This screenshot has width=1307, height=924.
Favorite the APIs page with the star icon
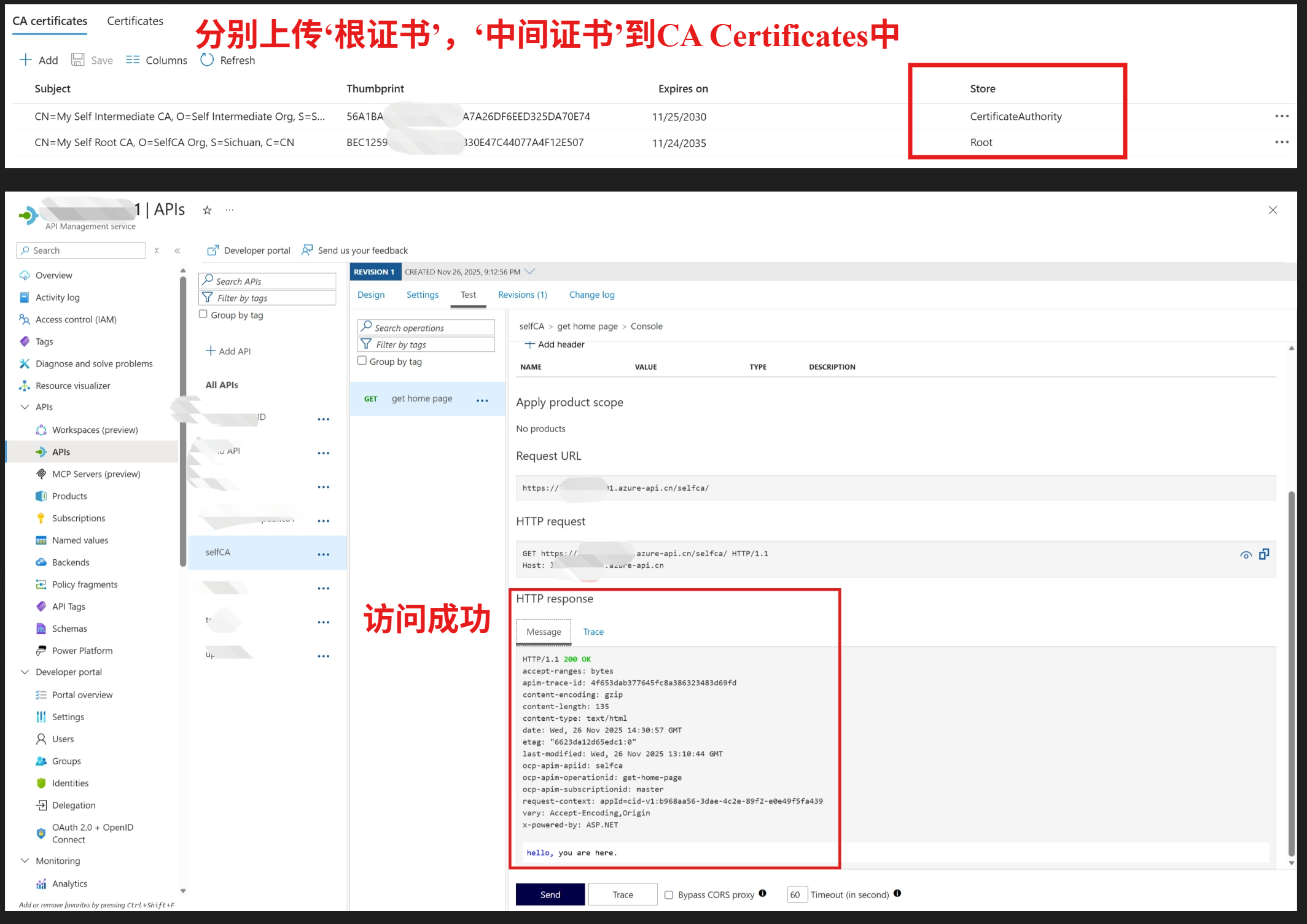pyautogui.click(x=207, y=211)
